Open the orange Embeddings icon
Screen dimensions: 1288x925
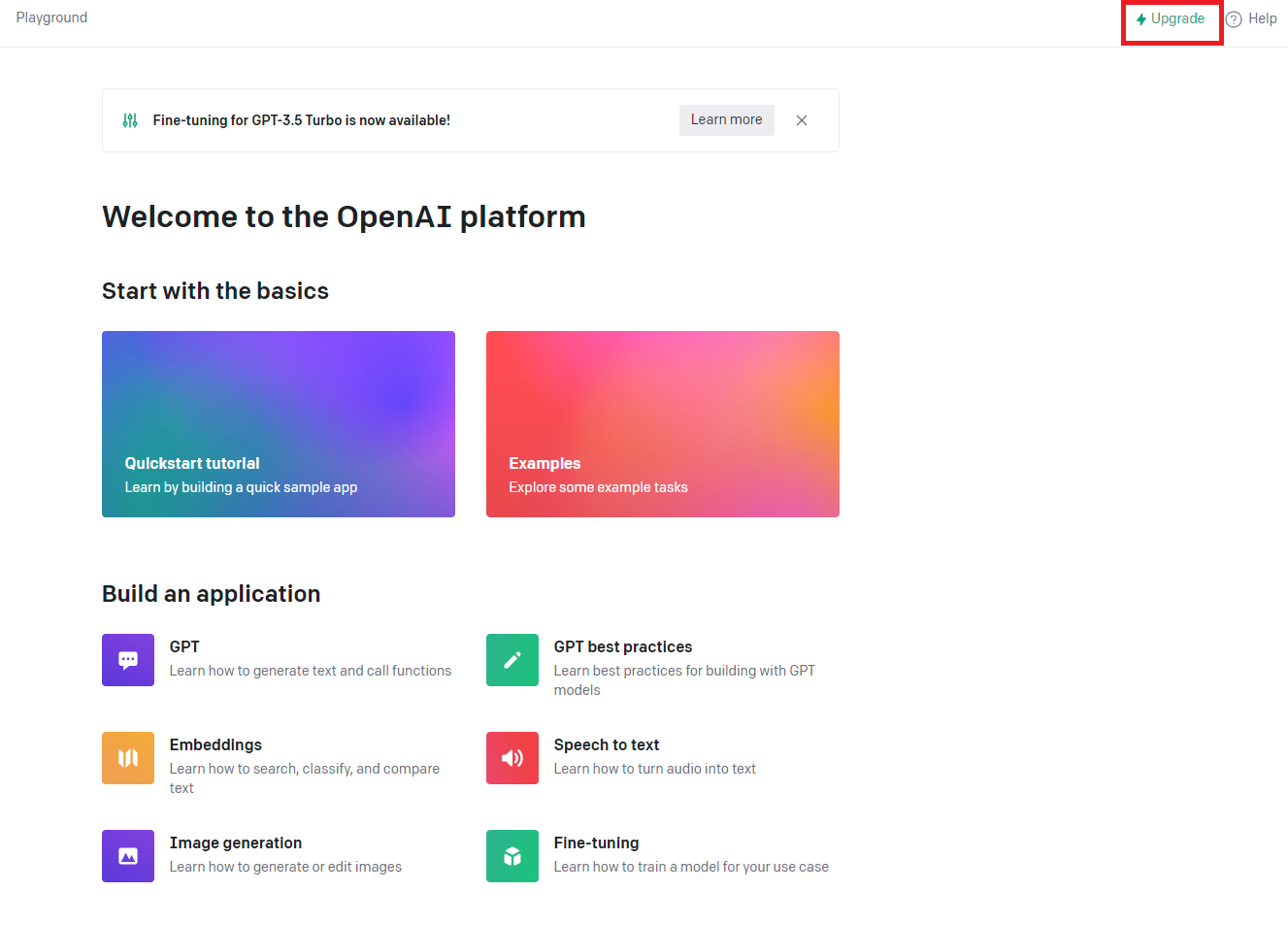pos(128,758)
